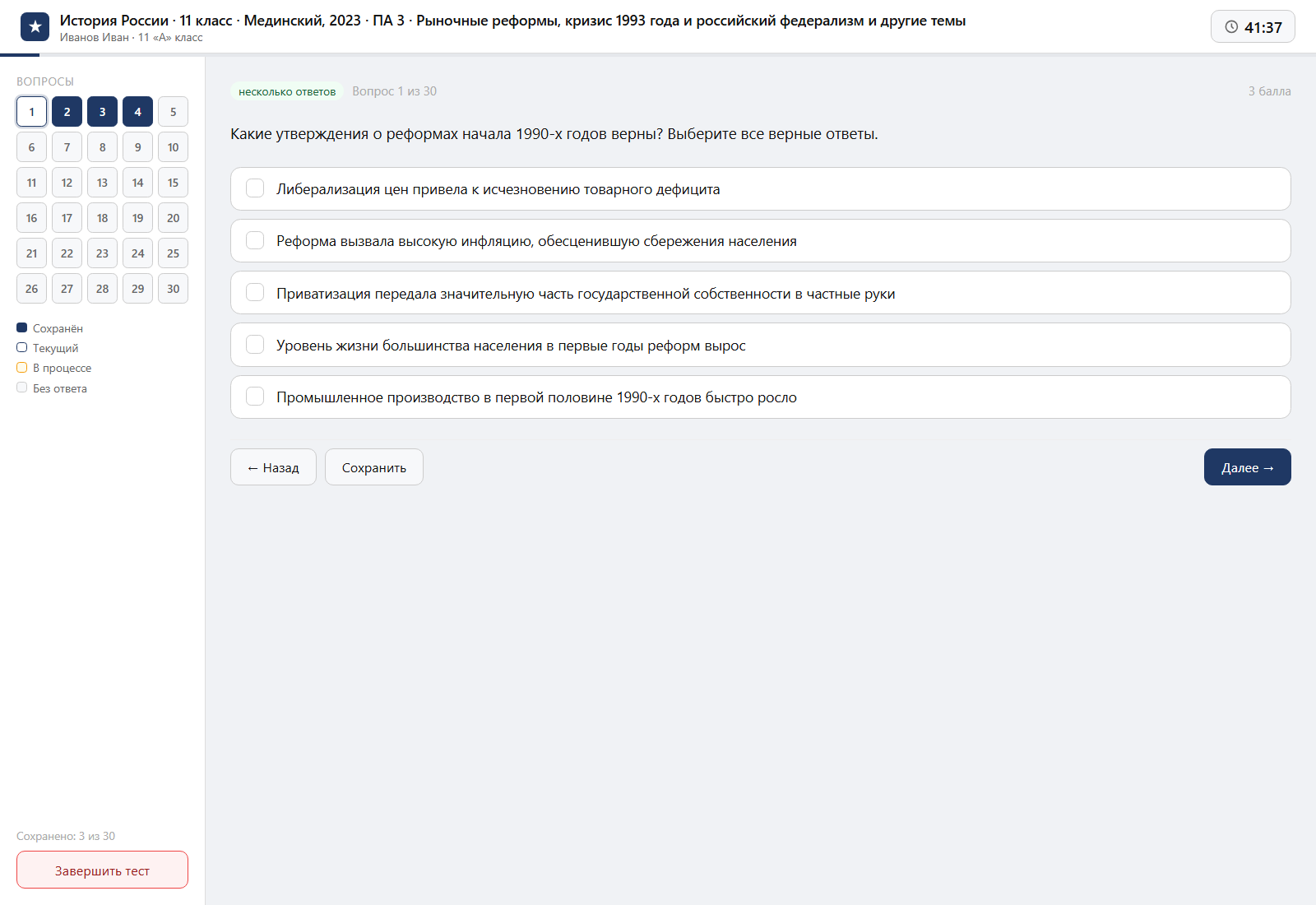This screenshot has width=1316, height=905.
Task: Open question 10 from the sidebar
Action: (173, 147)
